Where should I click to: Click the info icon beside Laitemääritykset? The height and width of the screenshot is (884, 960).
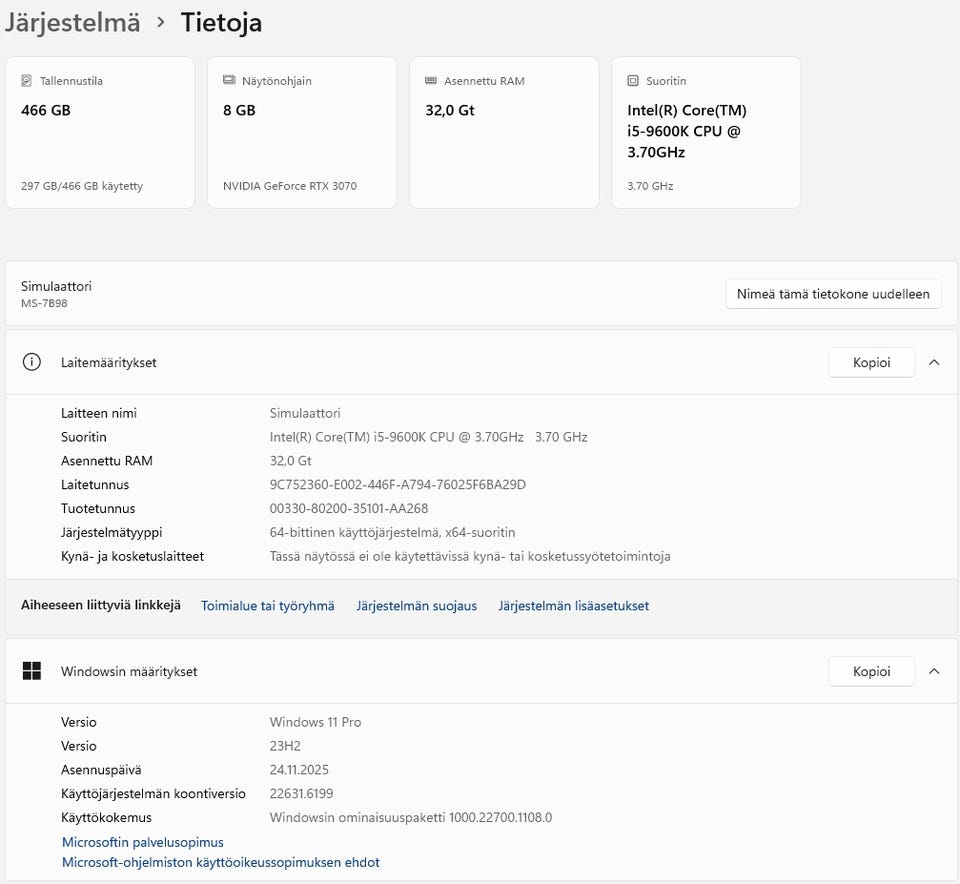(x=32, y=362)
